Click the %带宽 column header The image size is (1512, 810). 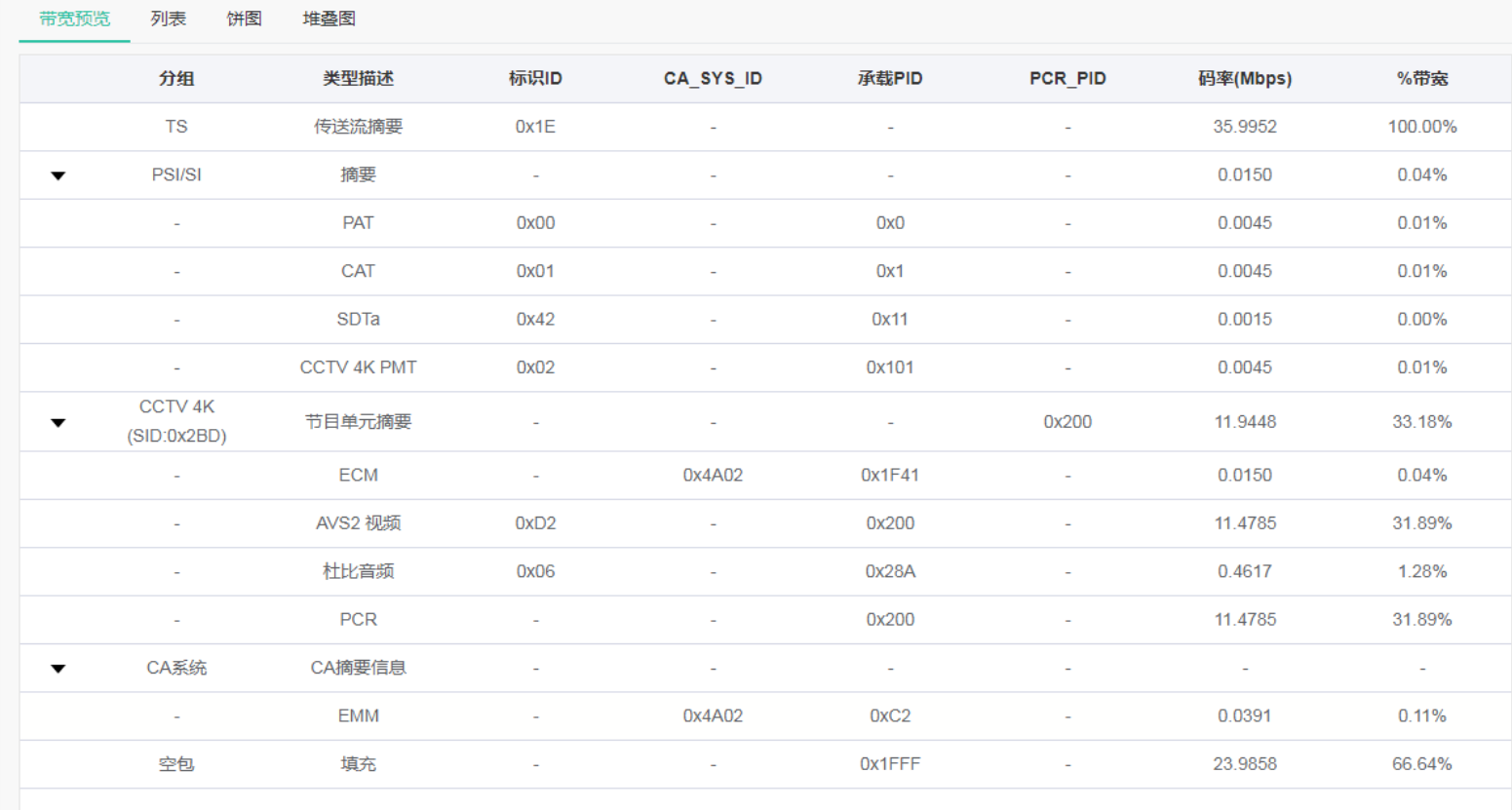(1422, 79)
